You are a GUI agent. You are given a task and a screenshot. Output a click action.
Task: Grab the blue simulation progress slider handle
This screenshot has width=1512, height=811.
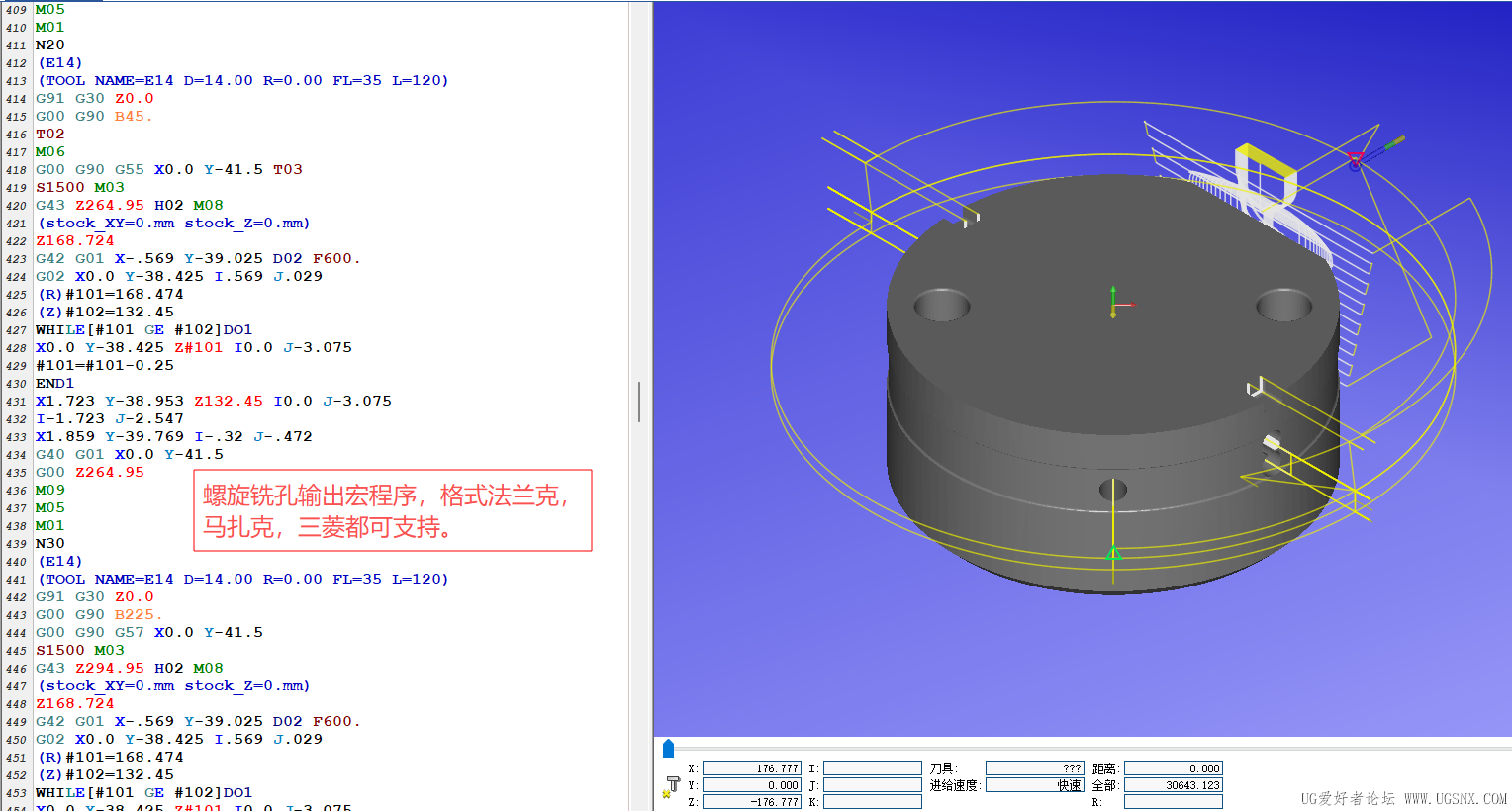pyautogui.click(x=668, y=748)
